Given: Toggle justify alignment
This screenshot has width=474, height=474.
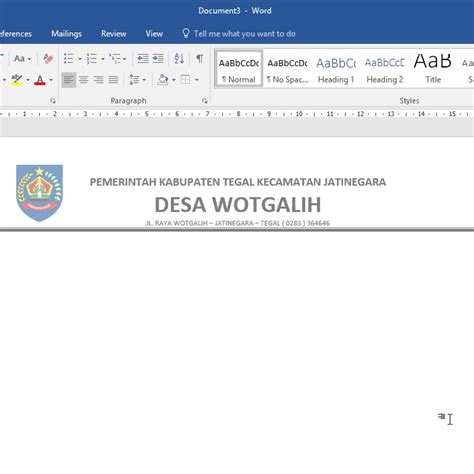Looking at the screenshot, I should coord(113,80).
